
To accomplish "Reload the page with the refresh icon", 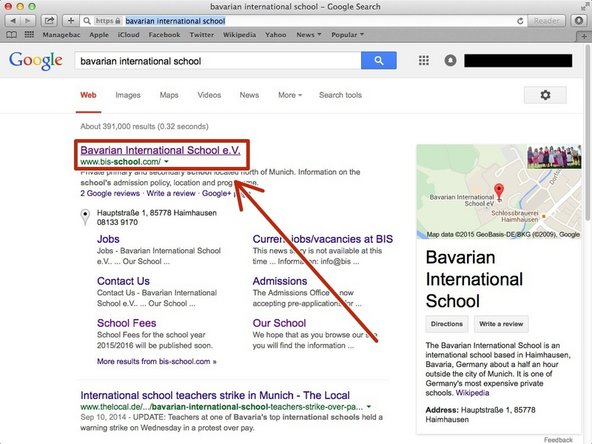I will tap(520, 21).
